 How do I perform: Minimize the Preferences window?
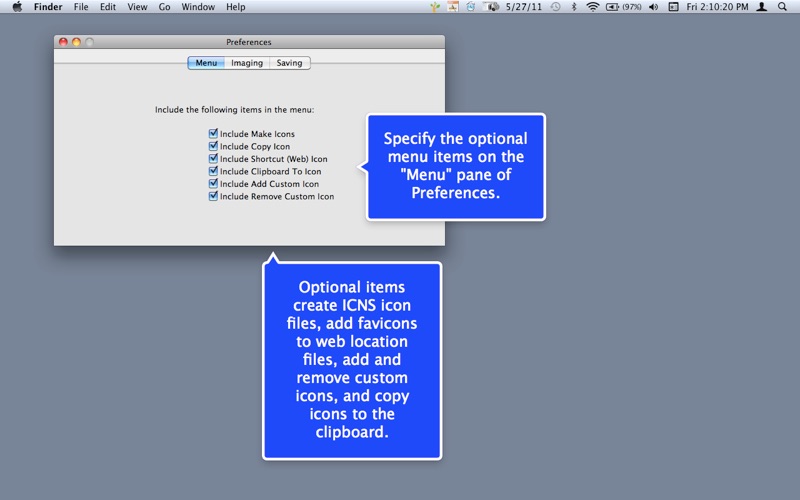click(77, 42)
